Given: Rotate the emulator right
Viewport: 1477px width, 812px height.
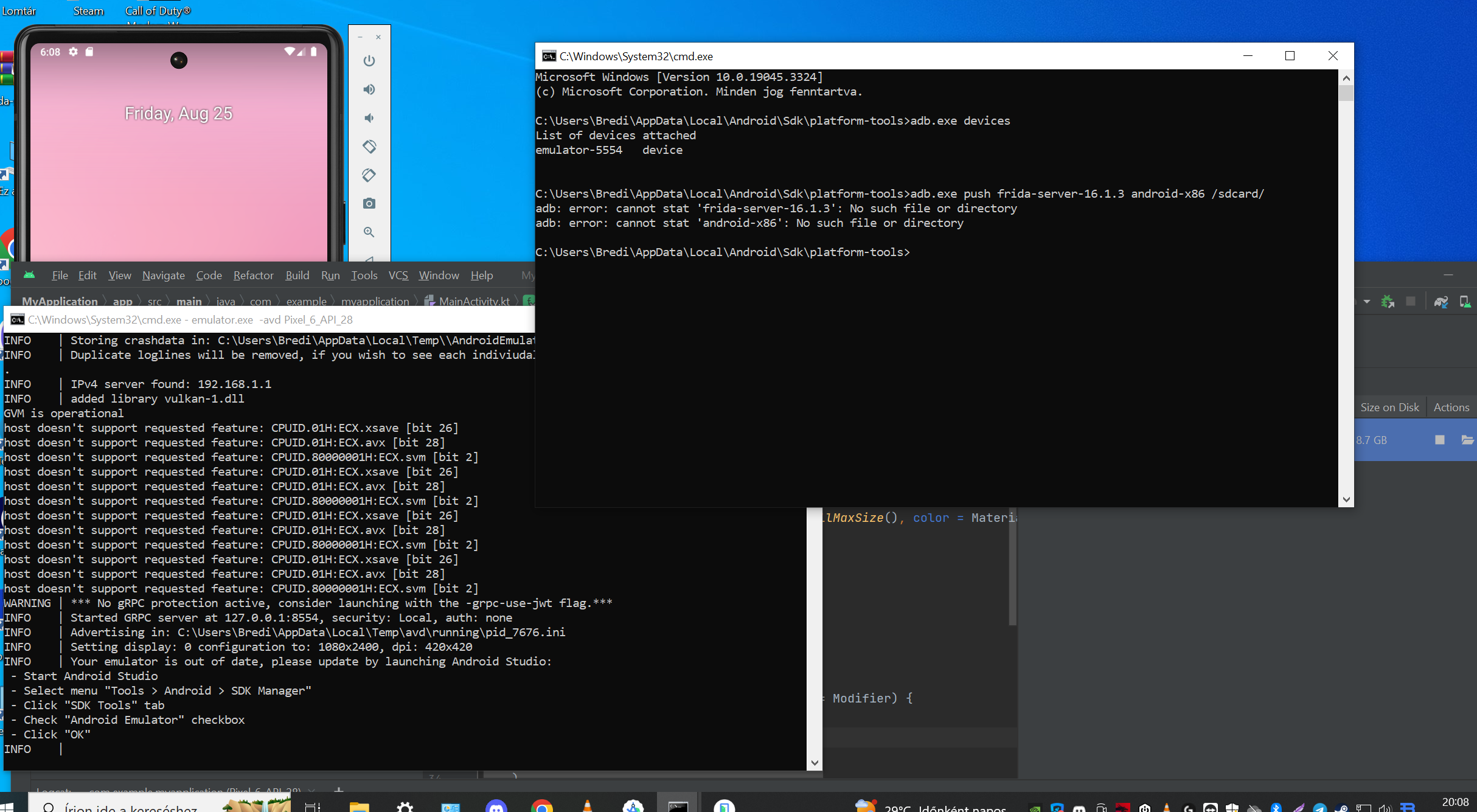Looking at the screenshot, I should (x=369, y=175).
